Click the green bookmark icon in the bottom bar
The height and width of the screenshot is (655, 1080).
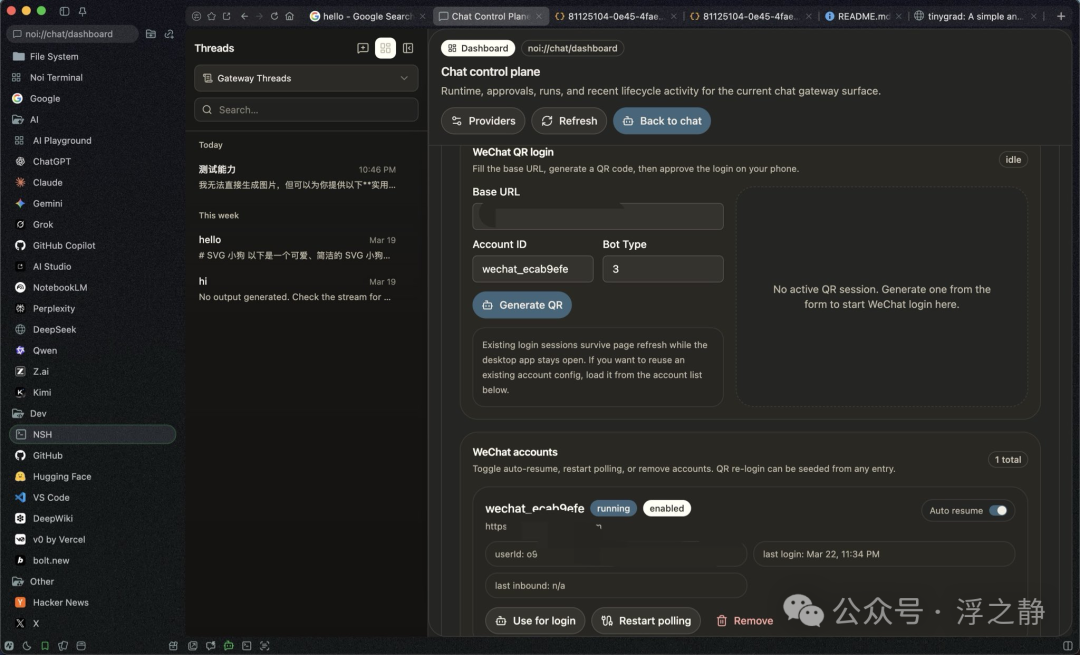pyautogui.click(x=45, y=645)
